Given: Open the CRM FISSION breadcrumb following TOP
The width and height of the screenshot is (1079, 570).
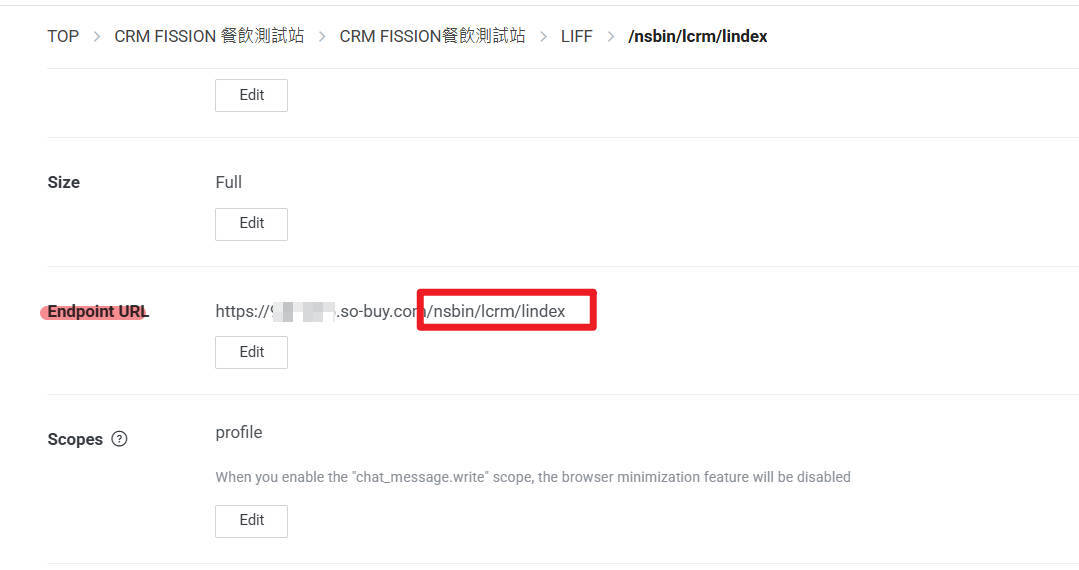Looking at the screenshot, I should pyautogui.click(x=209, y=36).
